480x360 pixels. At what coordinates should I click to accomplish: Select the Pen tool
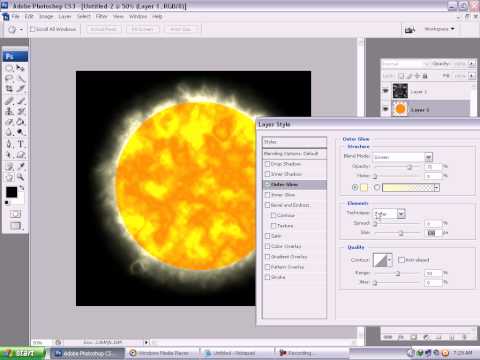pyautogui.click(x=9, y=144)
